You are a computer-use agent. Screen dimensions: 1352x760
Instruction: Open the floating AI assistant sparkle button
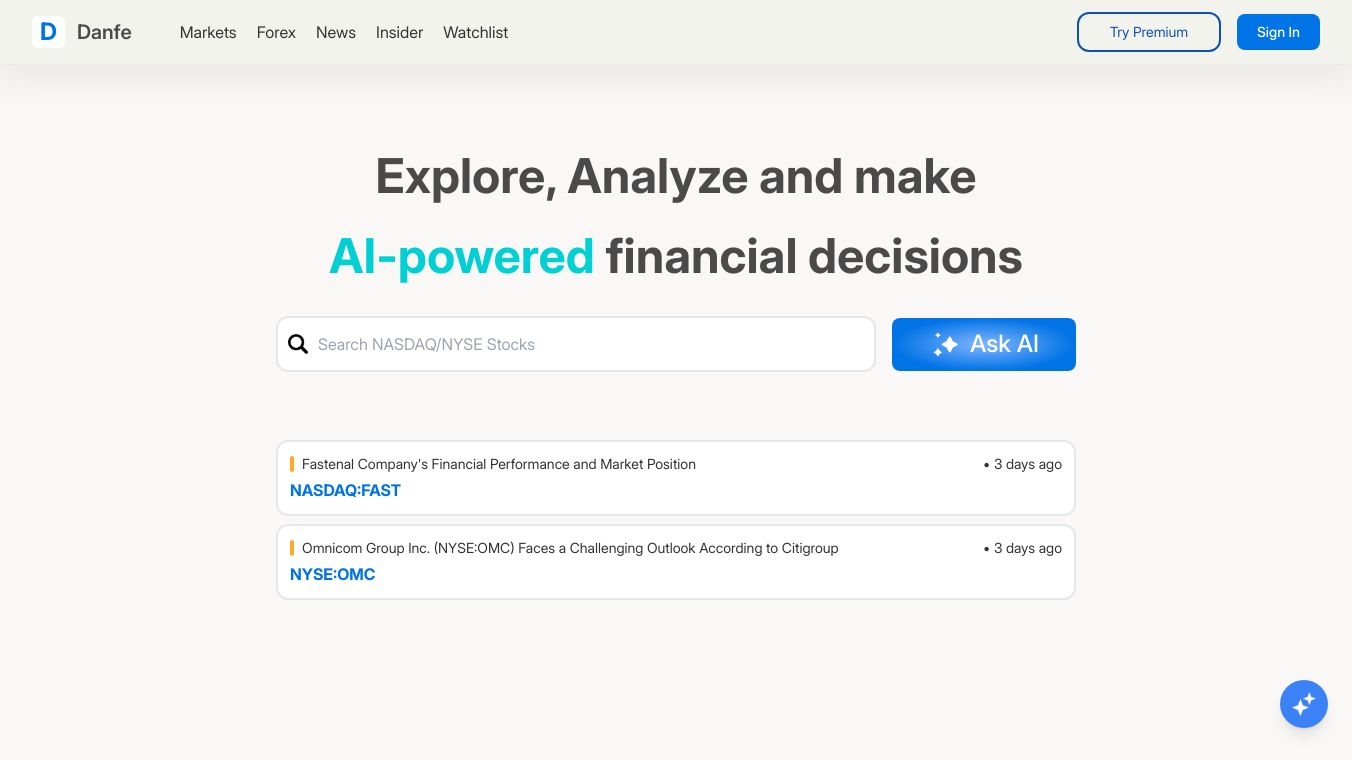pos(1303,704)
